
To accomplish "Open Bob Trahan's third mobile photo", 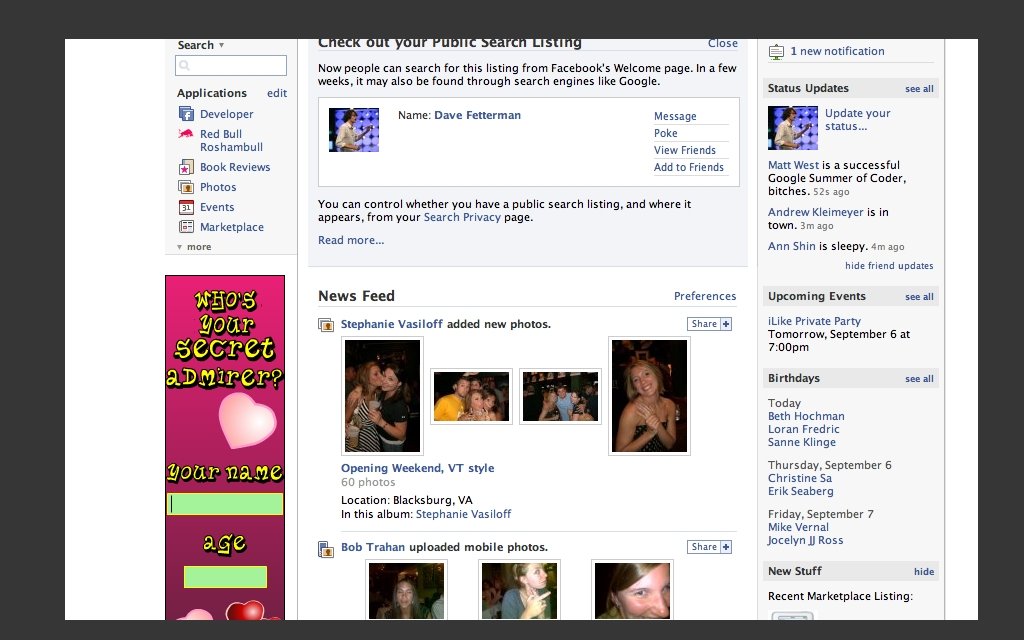I will (x=632, y=590).
